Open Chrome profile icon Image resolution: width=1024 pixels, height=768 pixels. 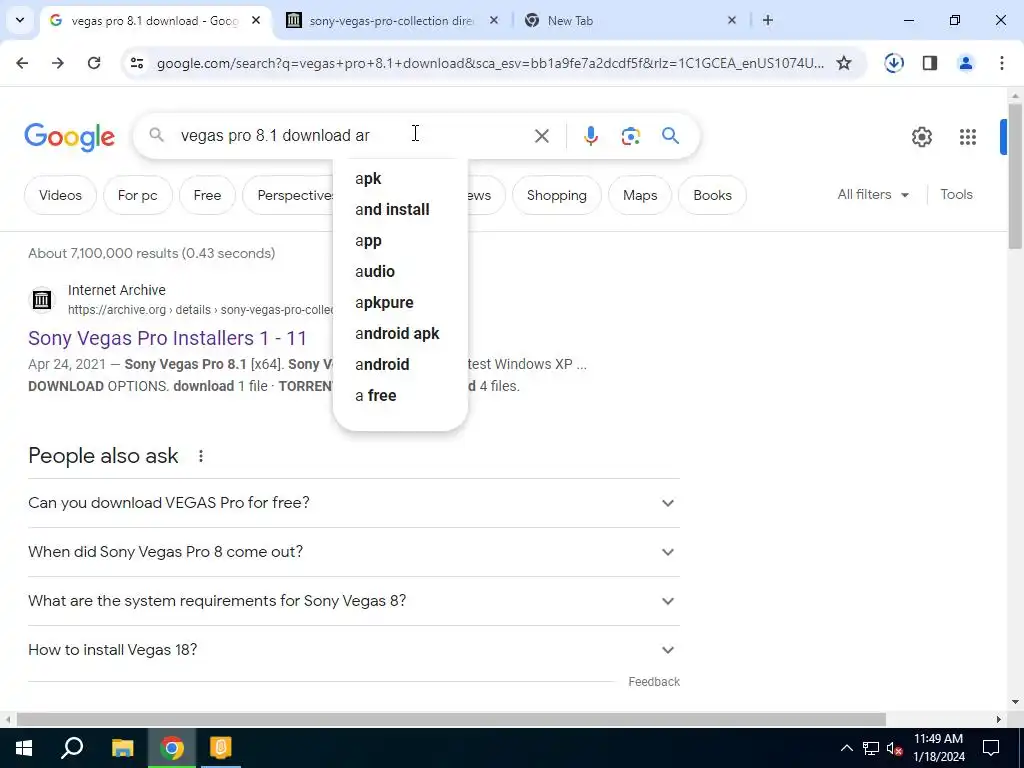966,63
